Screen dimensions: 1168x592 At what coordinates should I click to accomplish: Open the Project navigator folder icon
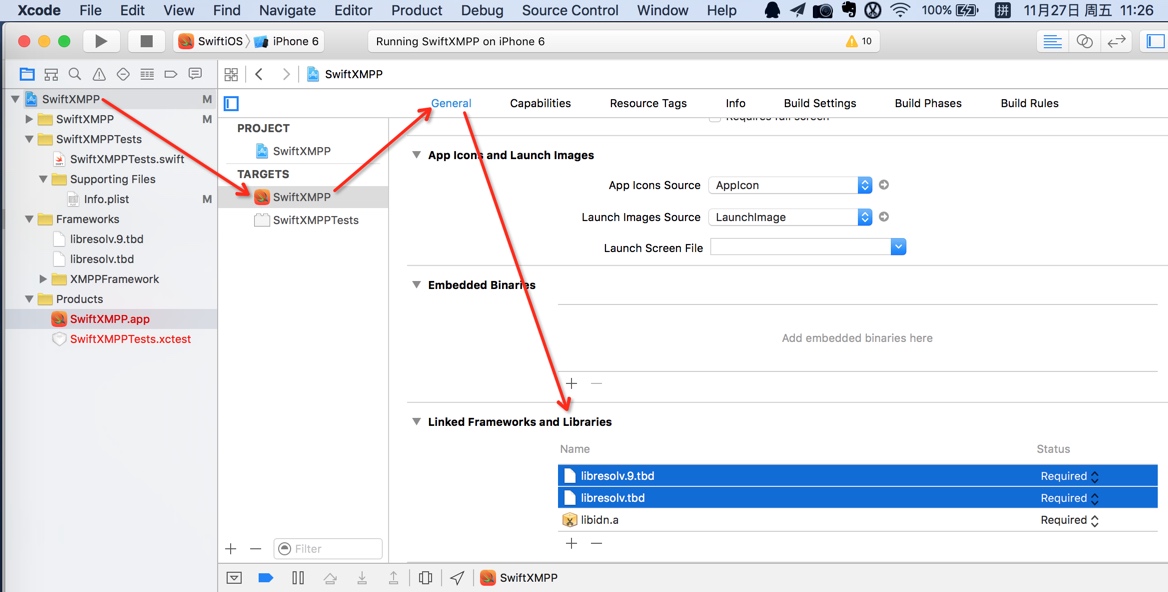[27, 74]
